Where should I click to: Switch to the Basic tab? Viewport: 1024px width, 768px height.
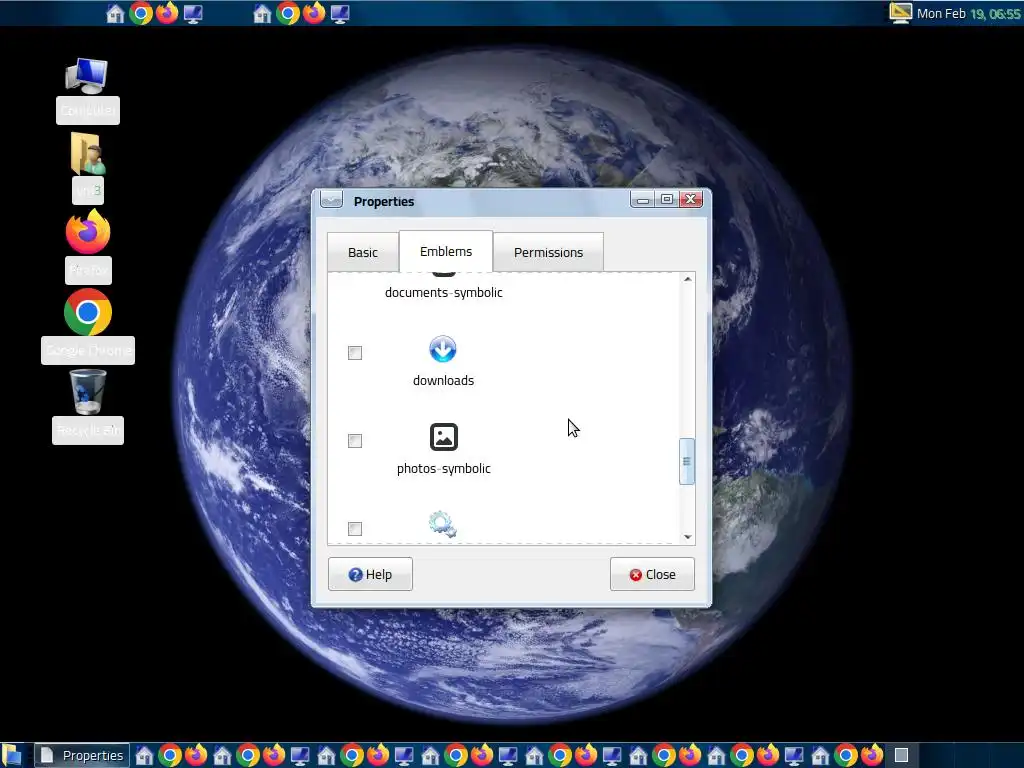[362, 252]
